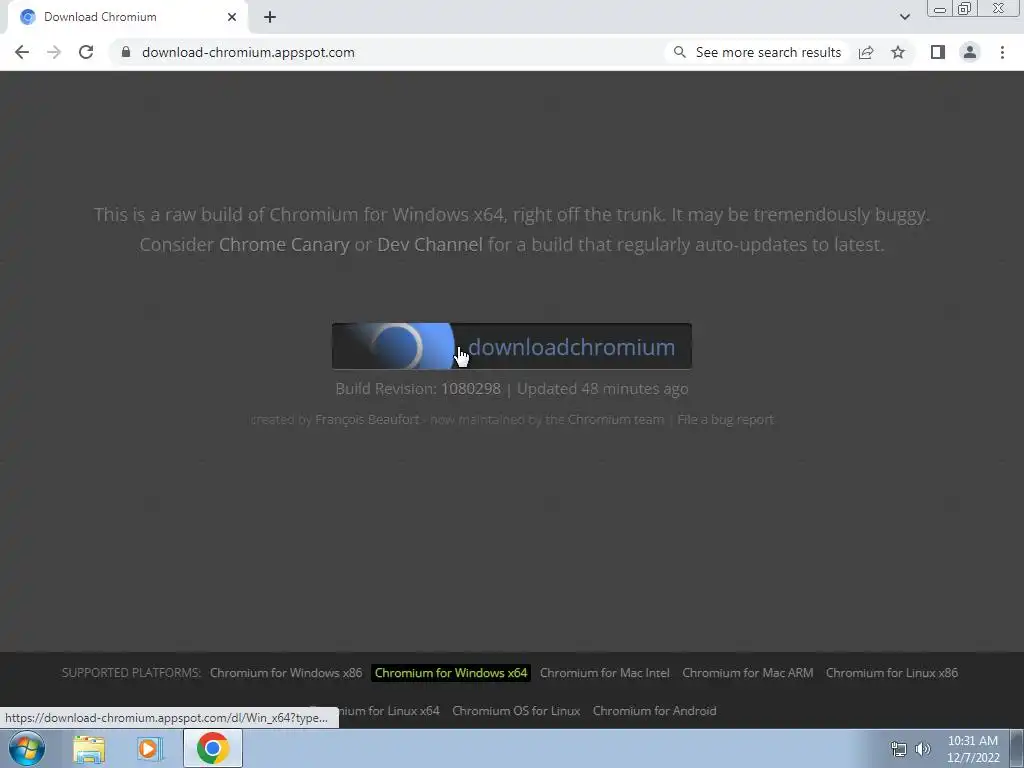
Task: Launch Windows Media Player from taskbar
Action: tap(150, 748)
